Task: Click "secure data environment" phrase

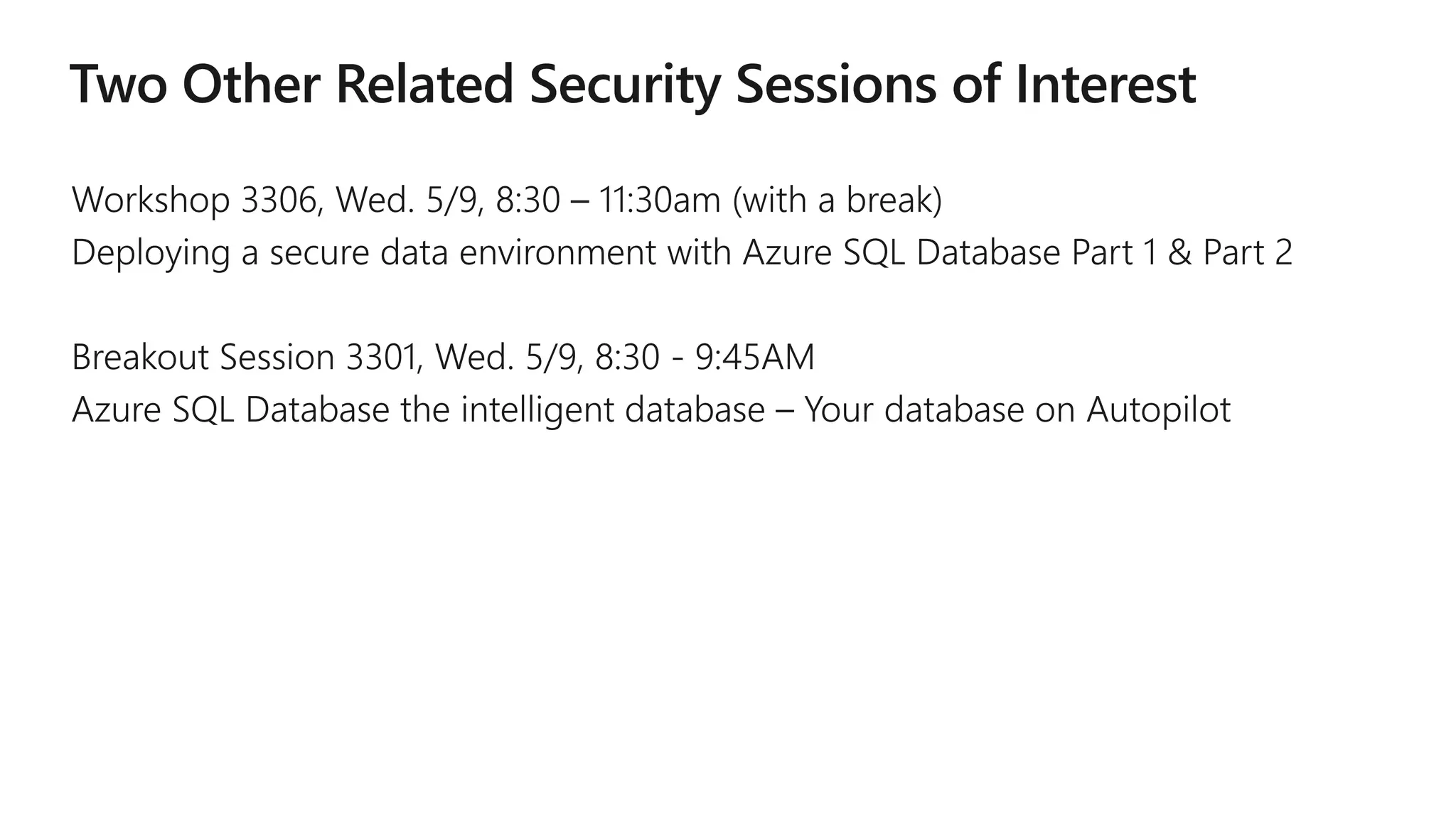Action: click(462, 253)
